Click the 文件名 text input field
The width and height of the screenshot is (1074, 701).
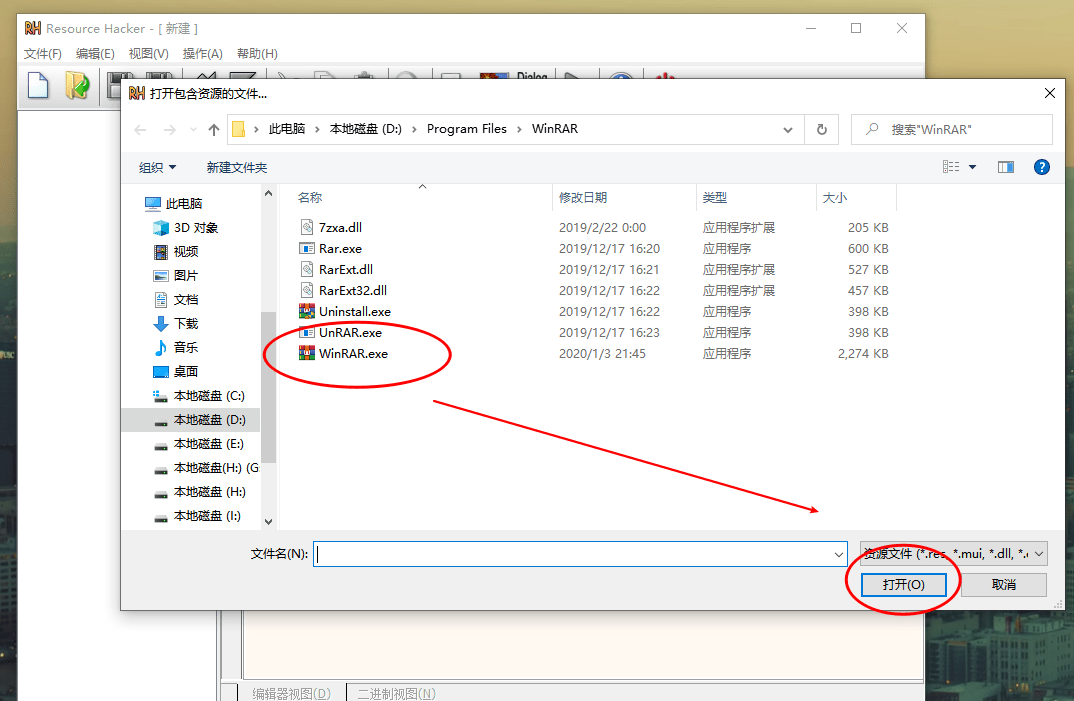[580, 554]
